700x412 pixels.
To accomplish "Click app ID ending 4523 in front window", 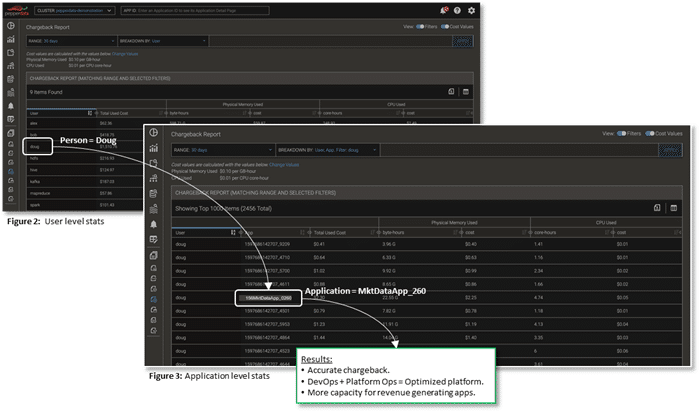I will click(x=267, y=351).
